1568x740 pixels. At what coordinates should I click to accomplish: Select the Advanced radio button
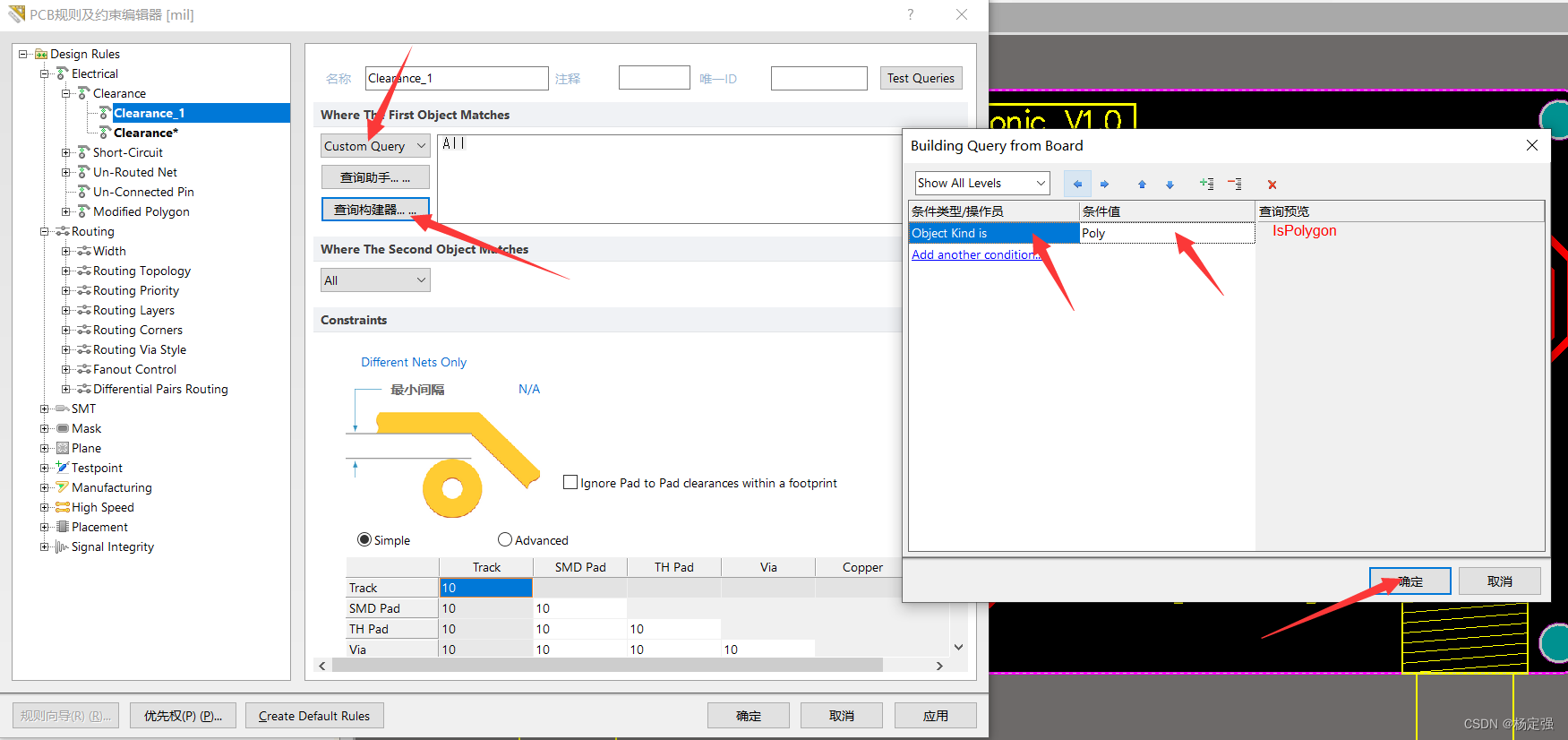pos(505,539)
